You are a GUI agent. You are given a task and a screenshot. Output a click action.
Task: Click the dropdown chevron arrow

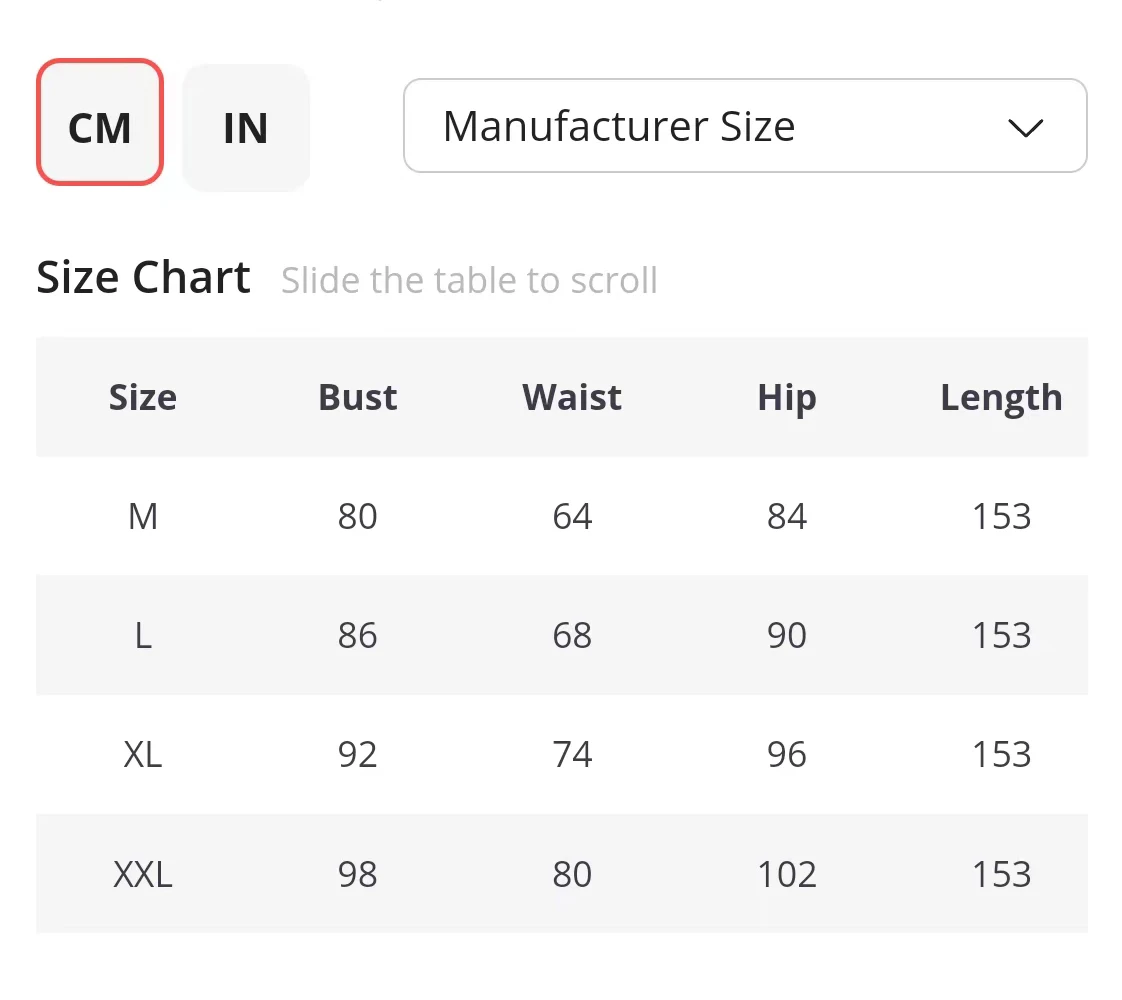[x=1026, y=128]
